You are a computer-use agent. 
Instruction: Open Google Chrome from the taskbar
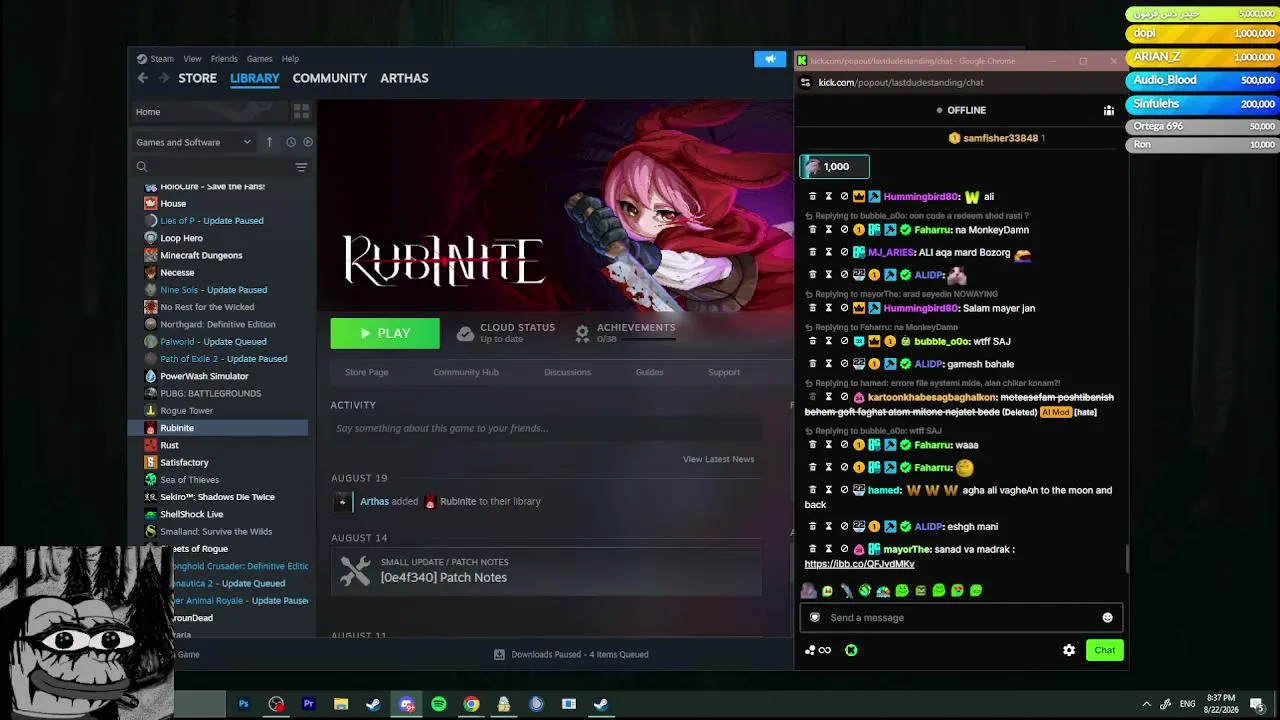point(471,704)
